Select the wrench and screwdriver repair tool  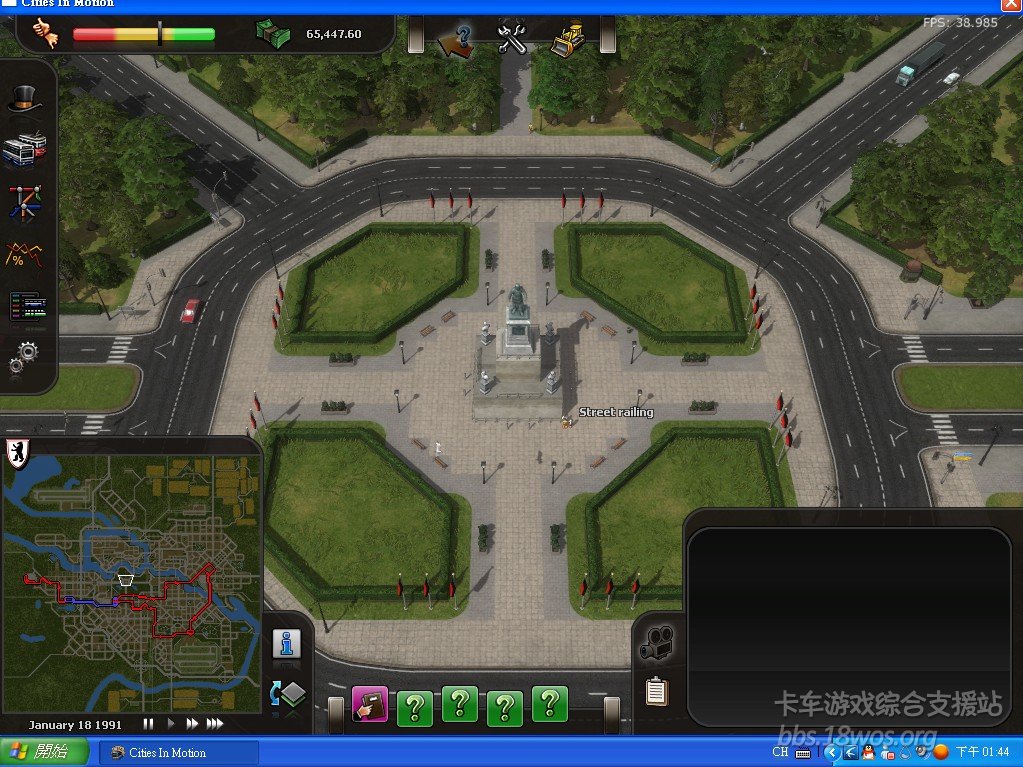click(512, 38)
